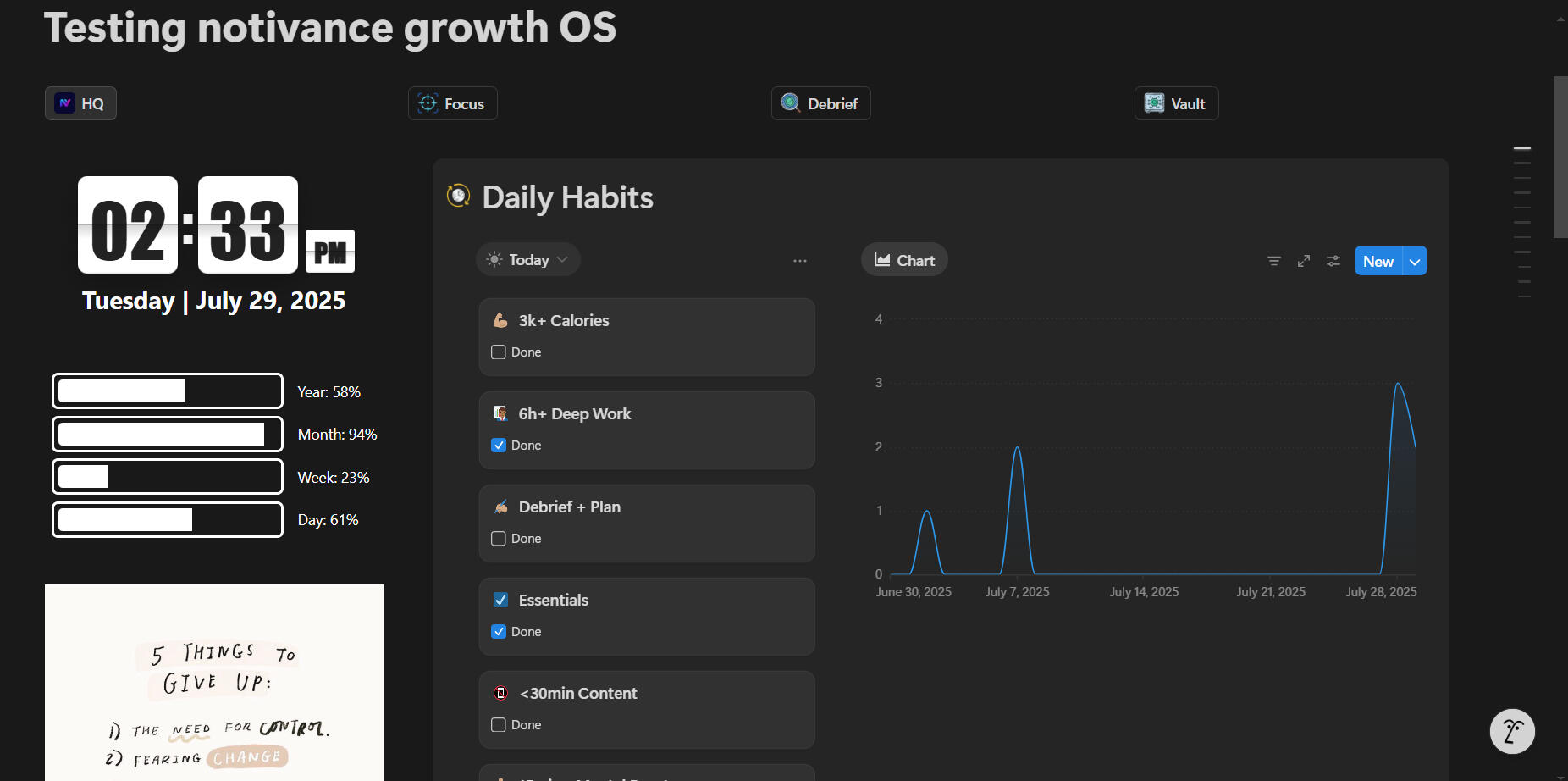Open the Debrief page link

pyautogui.click(x=820, y=103)
